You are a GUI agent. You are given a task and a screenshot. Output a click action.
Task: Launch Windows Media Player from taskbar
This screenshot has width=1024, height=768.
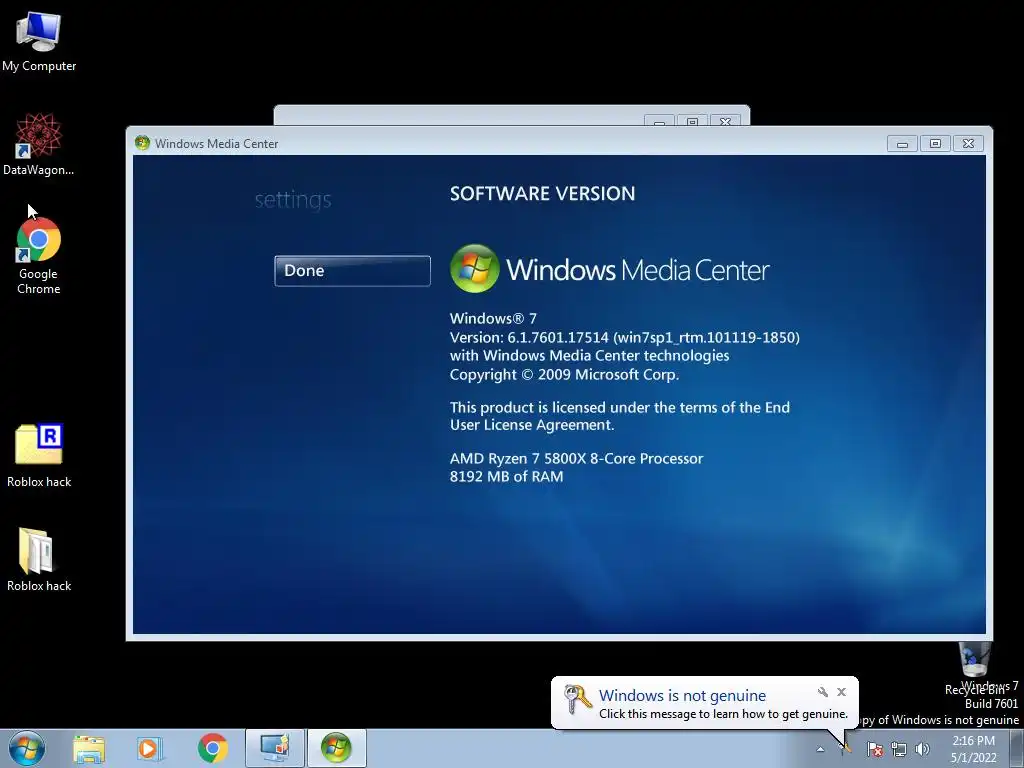[x=148, y=749]
